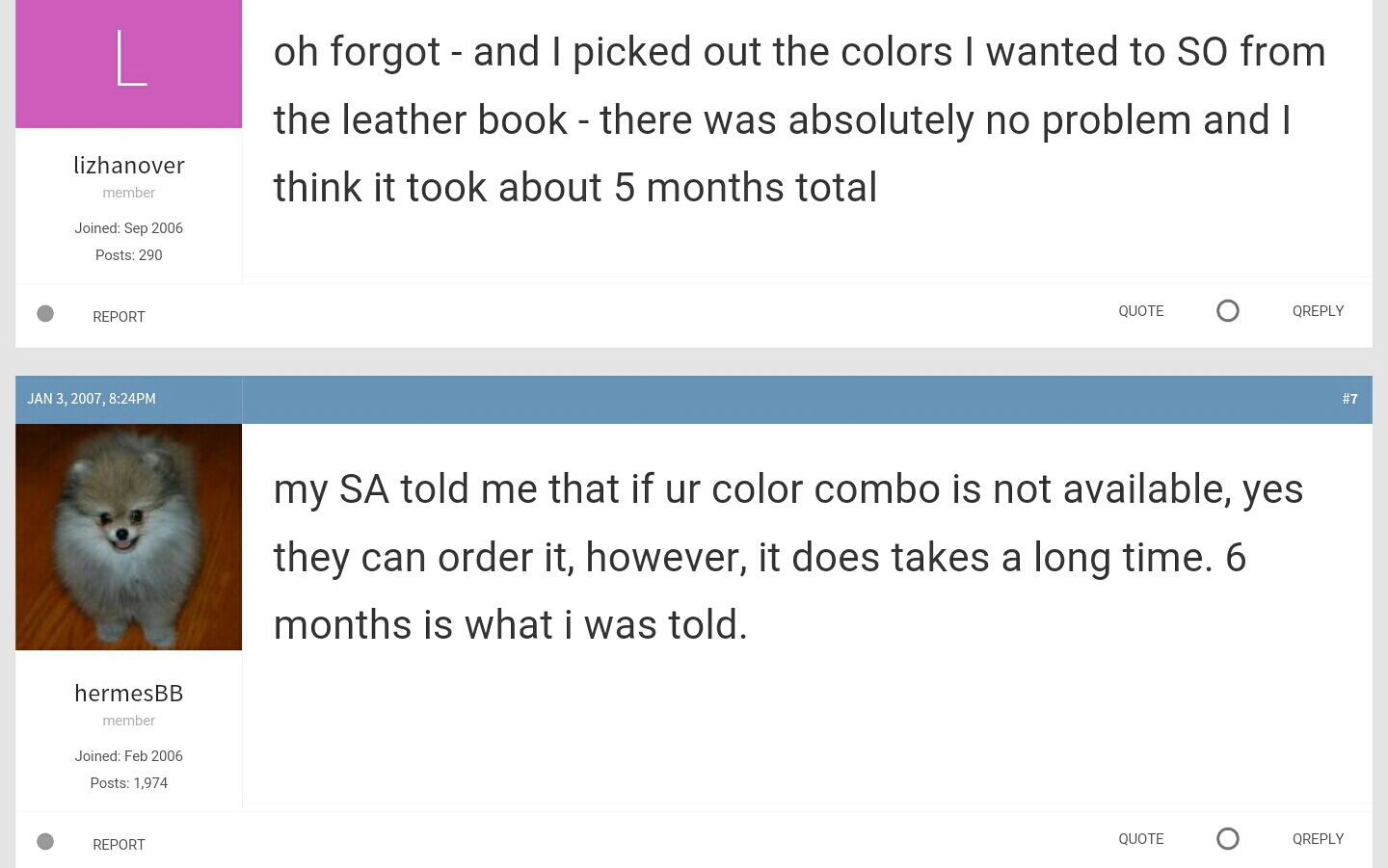Click offline status dot in lizhanover's post
The height and width of the screenshot is (868, 1388).
[45, 313]
